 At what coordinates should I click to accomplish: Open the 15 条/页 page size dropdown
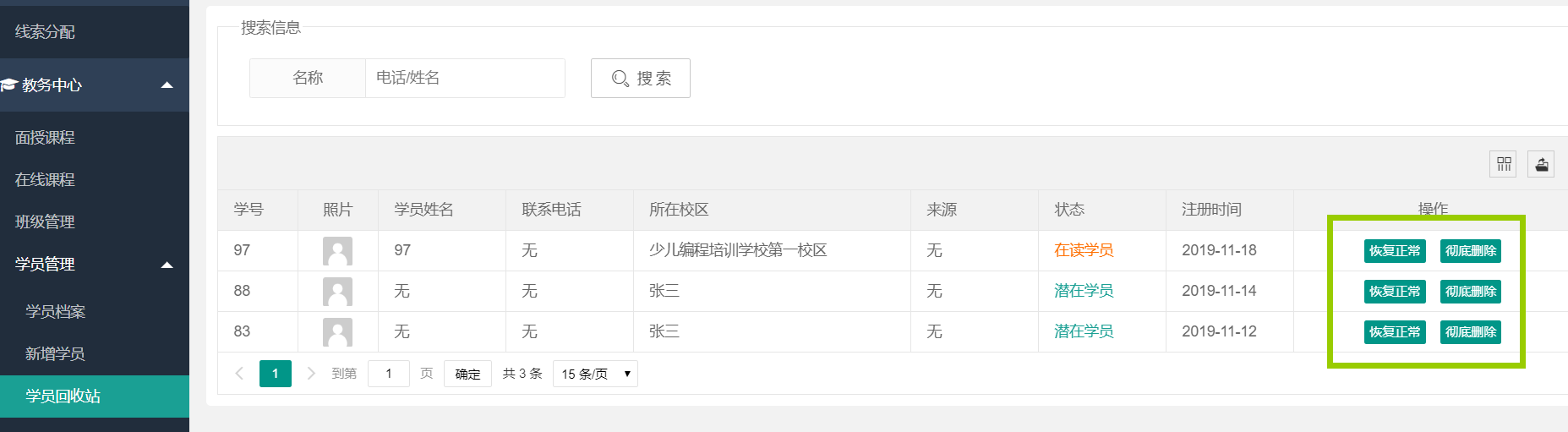point(595,374)
